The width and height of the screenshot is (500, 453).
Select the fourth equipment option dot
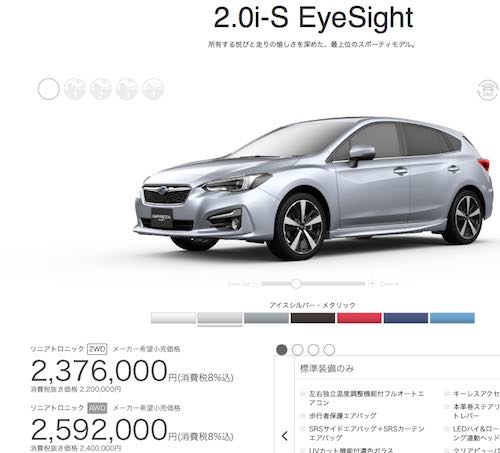[329, 350]
